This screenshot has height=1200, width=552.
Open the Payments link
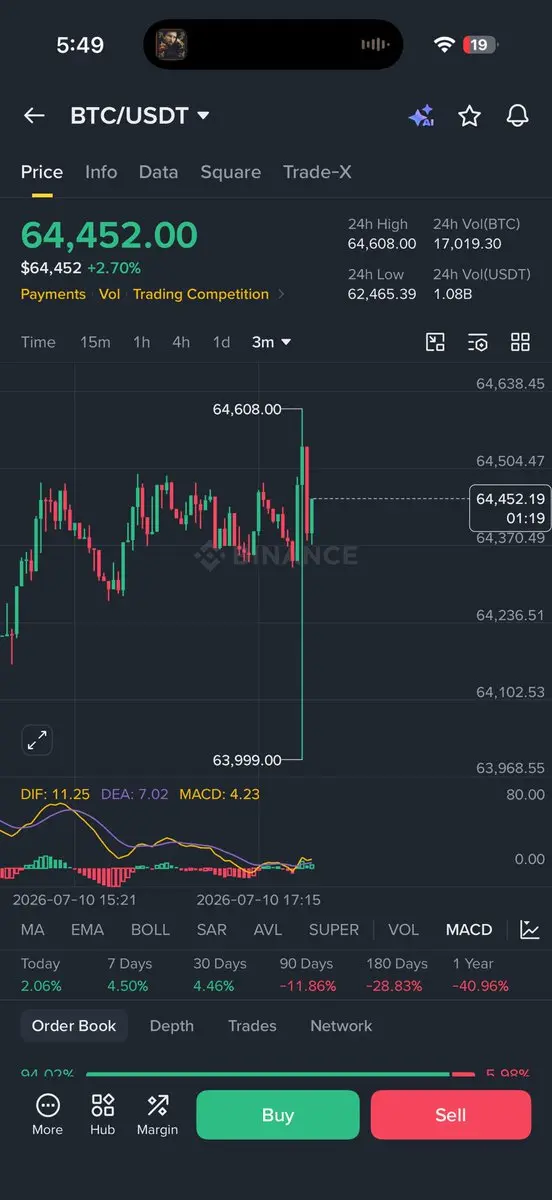[53, 294]
